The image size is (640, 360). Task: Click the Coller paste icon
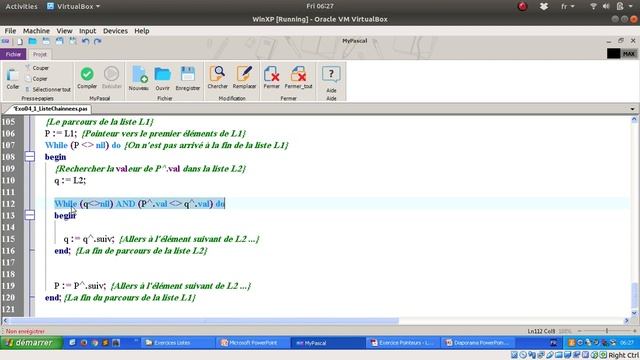coord(12,76)
